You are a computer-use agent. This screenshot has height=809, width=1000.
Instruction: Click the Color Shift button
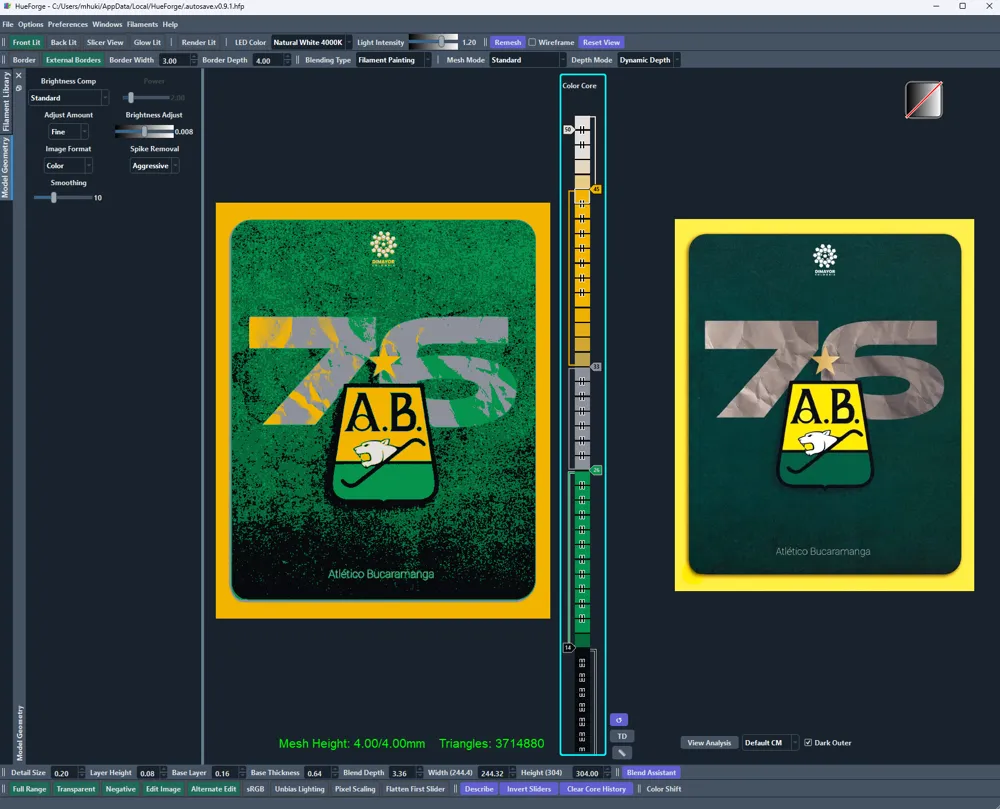pyautogui.click(x=663, y=789)
